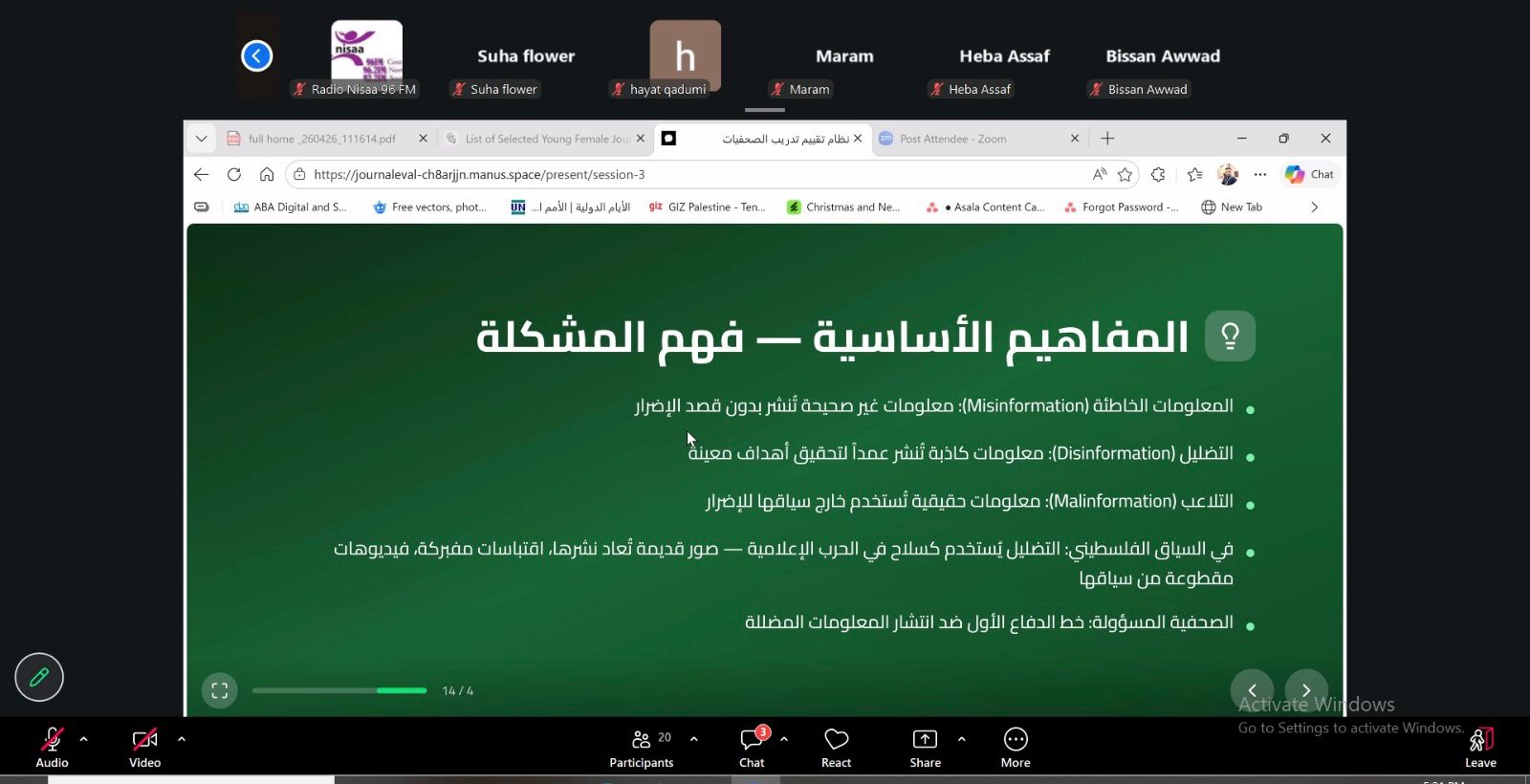Add this page to favorites star
The image size is (1530, 784).
[1126, 174]
